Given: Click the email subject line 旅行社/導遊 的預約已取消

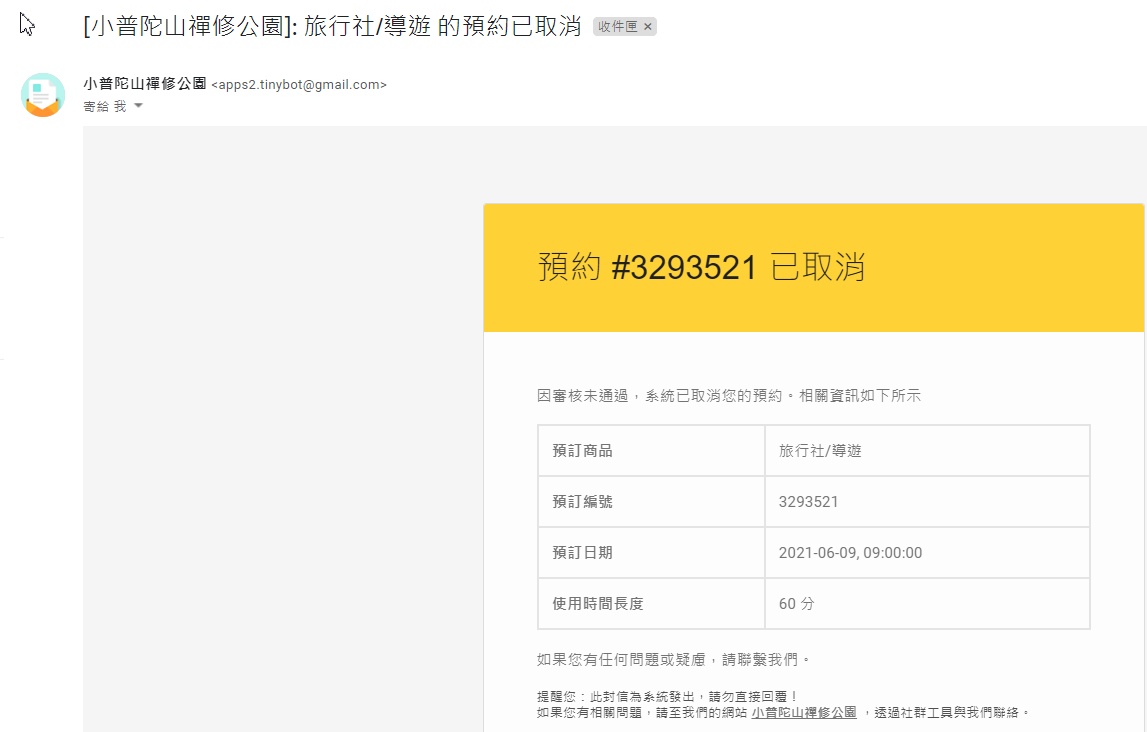Looking at the screenshot, I should click(x=332, y=26).
